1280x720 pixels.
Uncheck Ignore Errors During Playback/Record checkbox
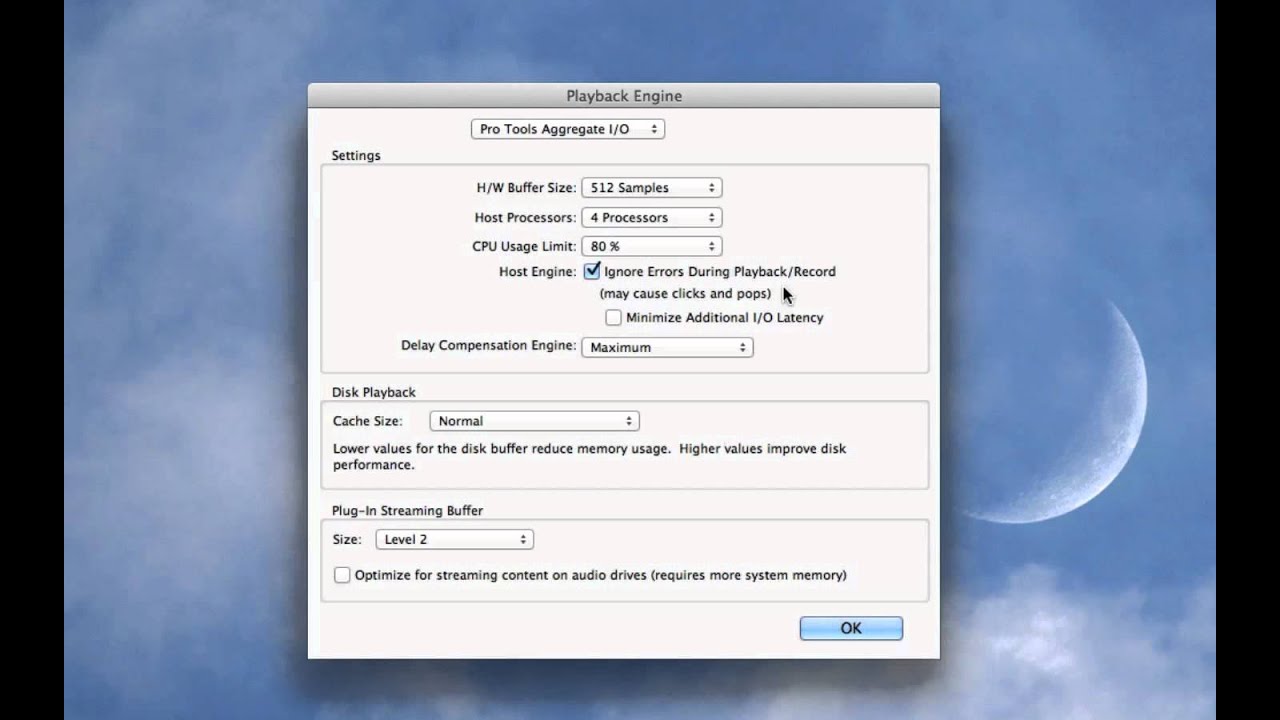coord(592,271)
